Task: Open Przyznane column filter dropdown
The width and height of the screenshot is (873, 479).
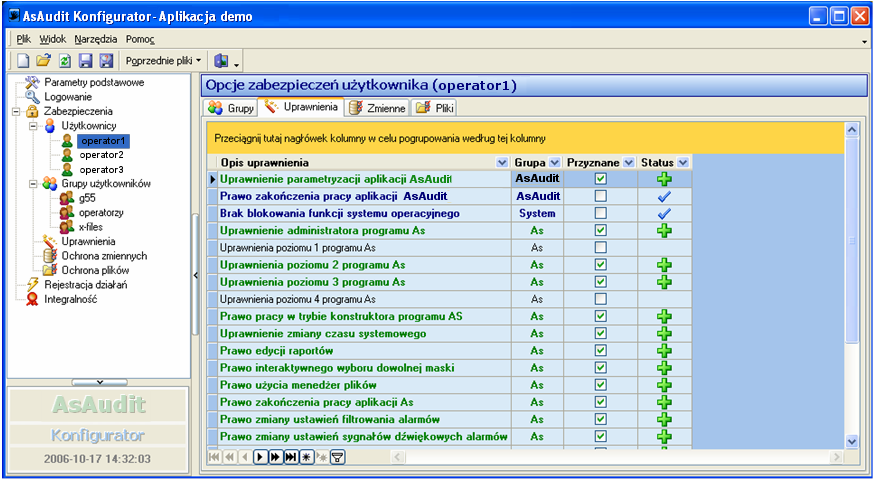Action: 629,163
